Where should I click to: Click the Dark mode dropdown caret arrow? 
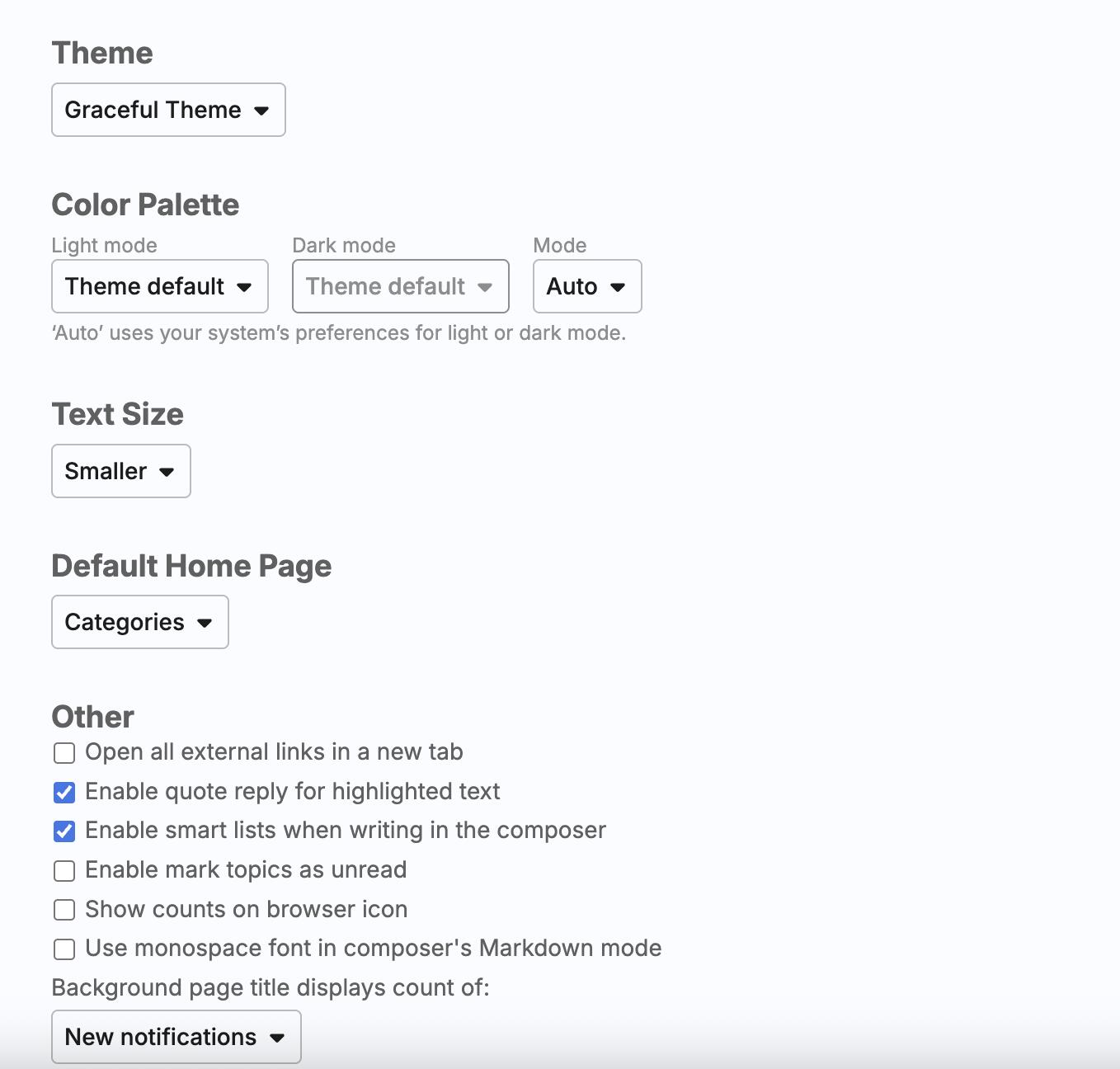tap(485, 287)
